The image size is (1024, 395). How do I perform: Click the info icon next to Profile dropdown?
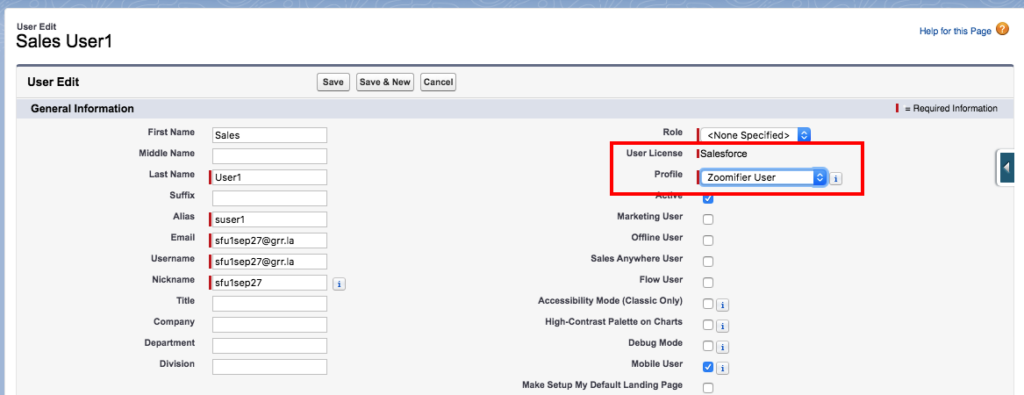(835, 178)
